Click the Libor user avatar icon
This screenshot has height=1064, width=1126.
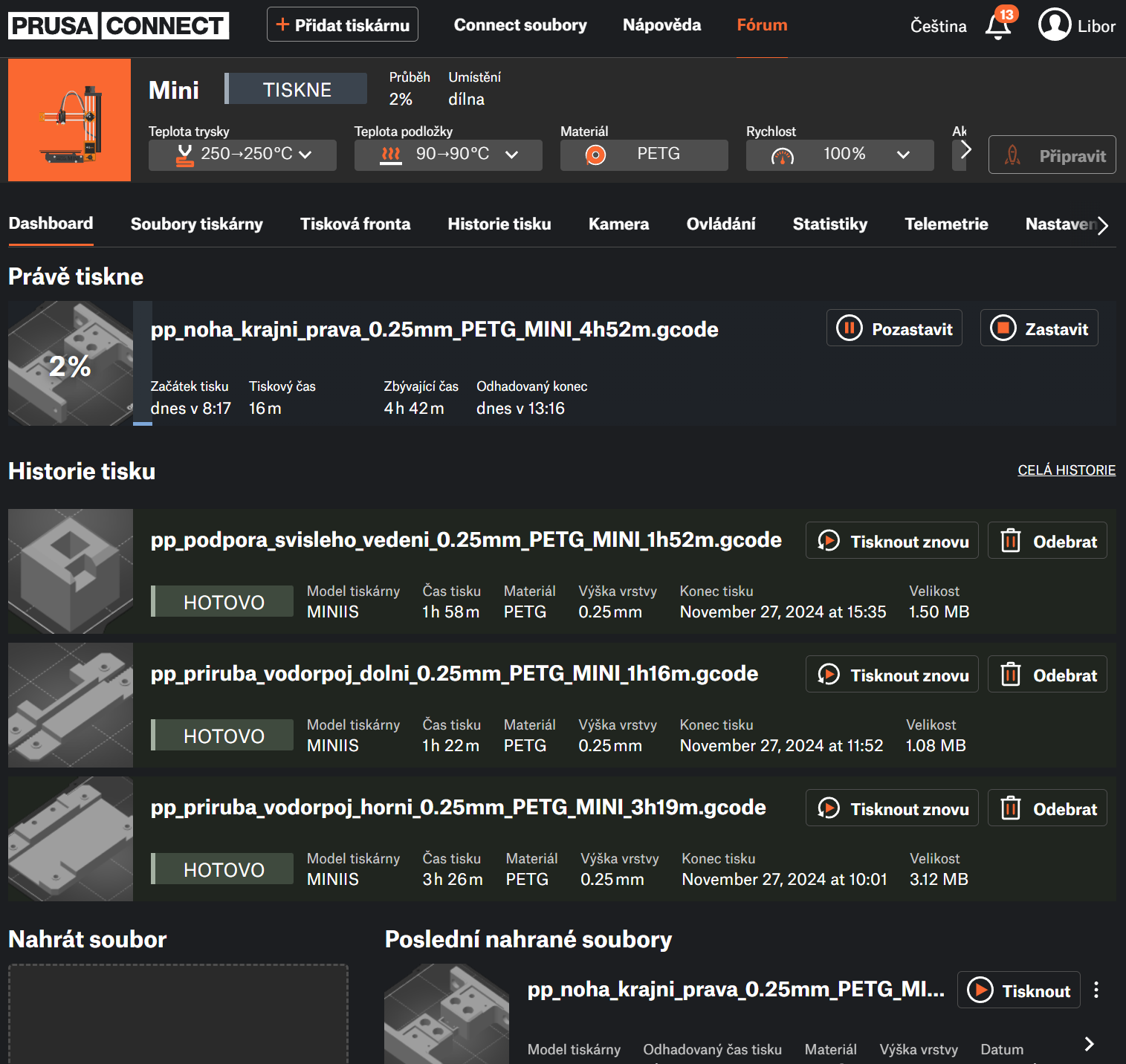1054,25
